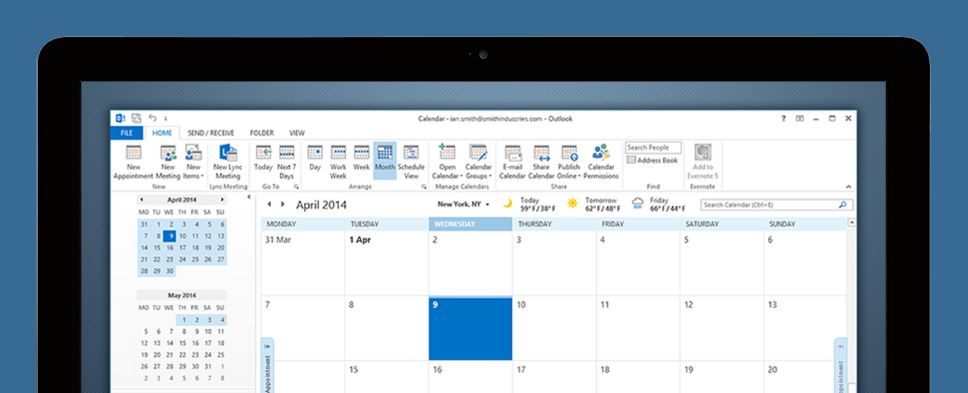Click the Outlook application icon in the title bar

click(x=120, y=118)
